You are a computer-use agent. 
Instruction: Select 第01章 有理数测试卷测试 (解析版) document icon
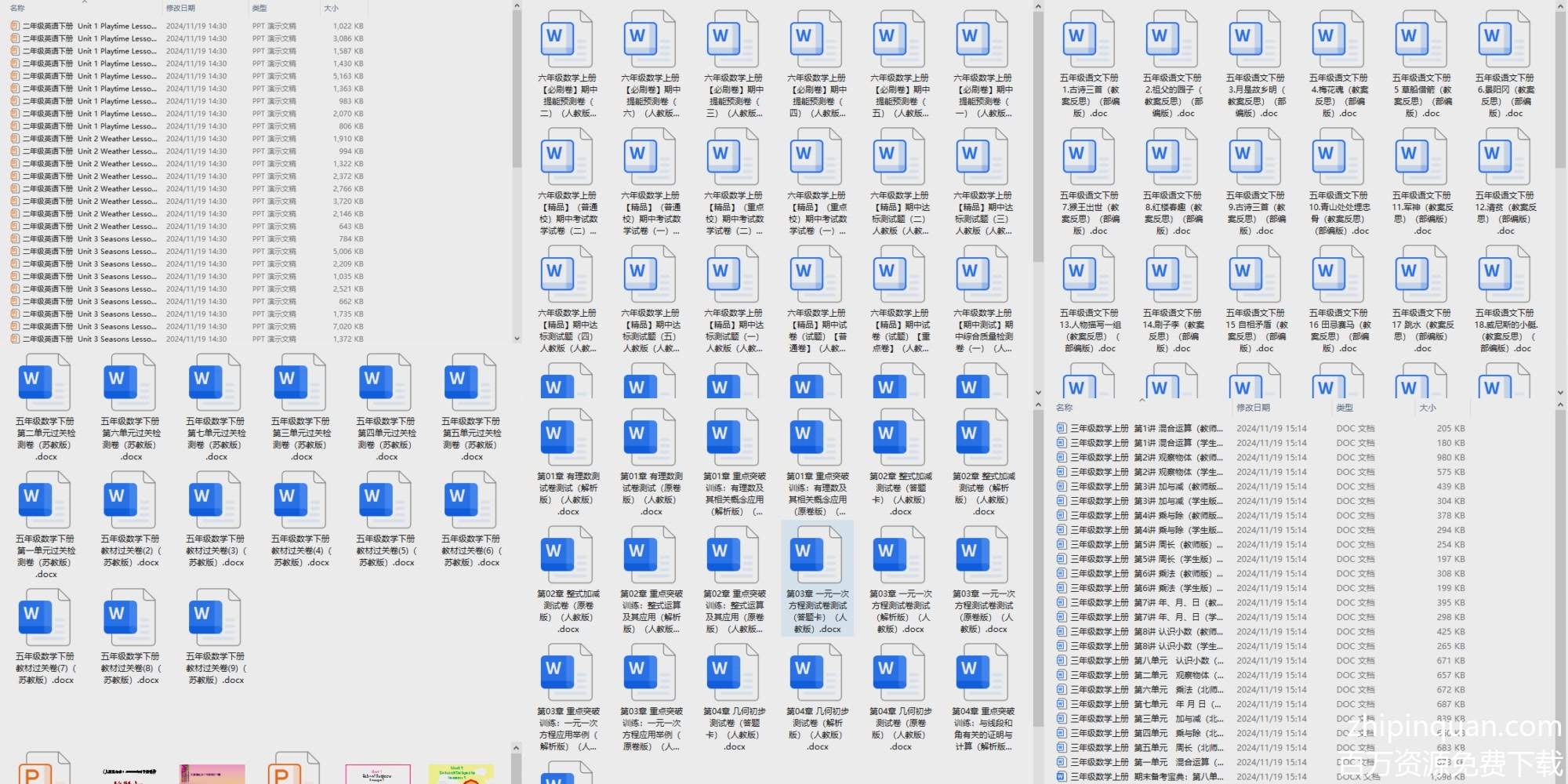point(568,437)
